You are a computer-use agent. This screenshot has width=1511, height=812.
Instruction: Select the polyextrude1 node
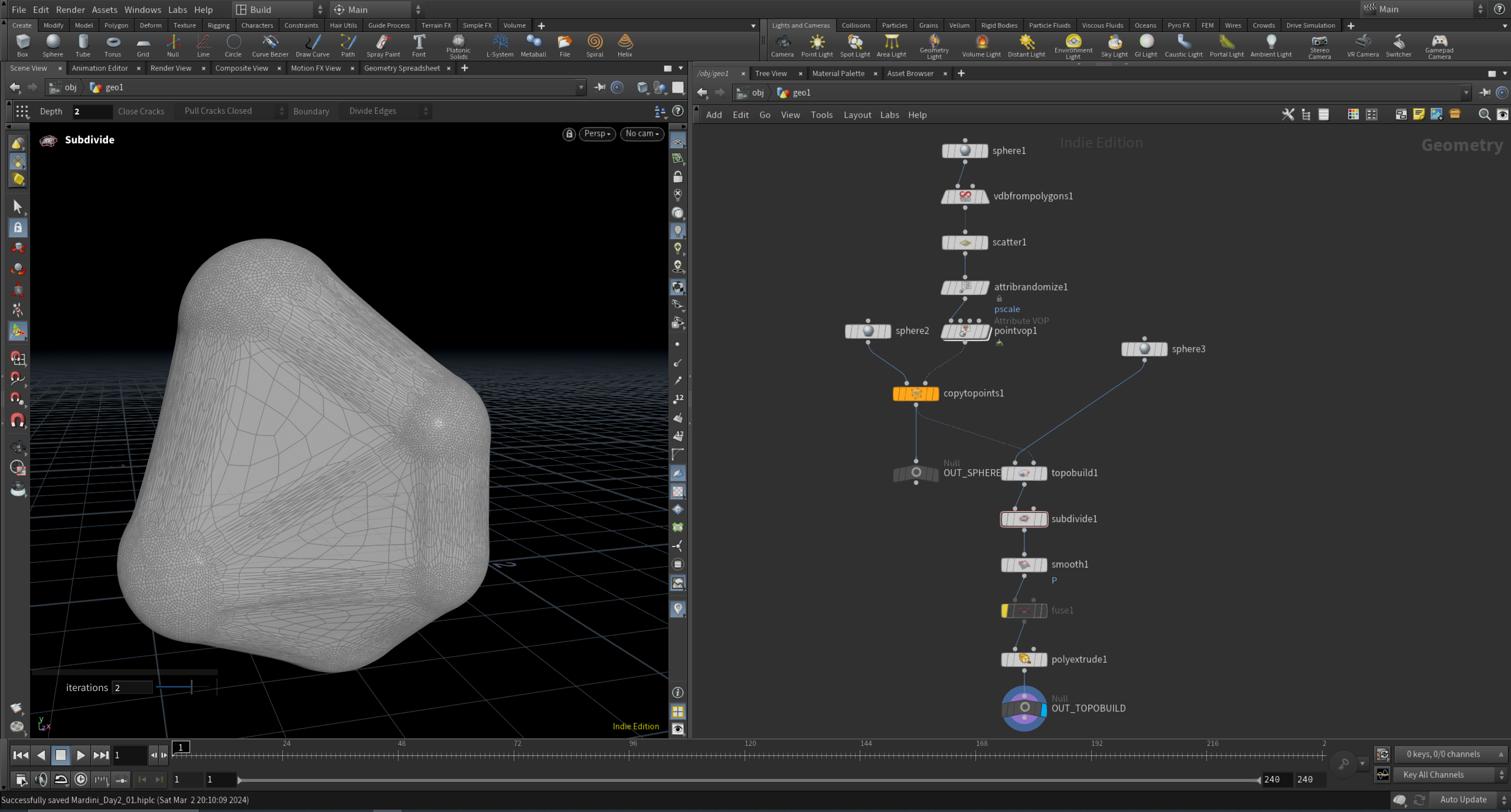pyautogui.click(x=1024, y=659)
